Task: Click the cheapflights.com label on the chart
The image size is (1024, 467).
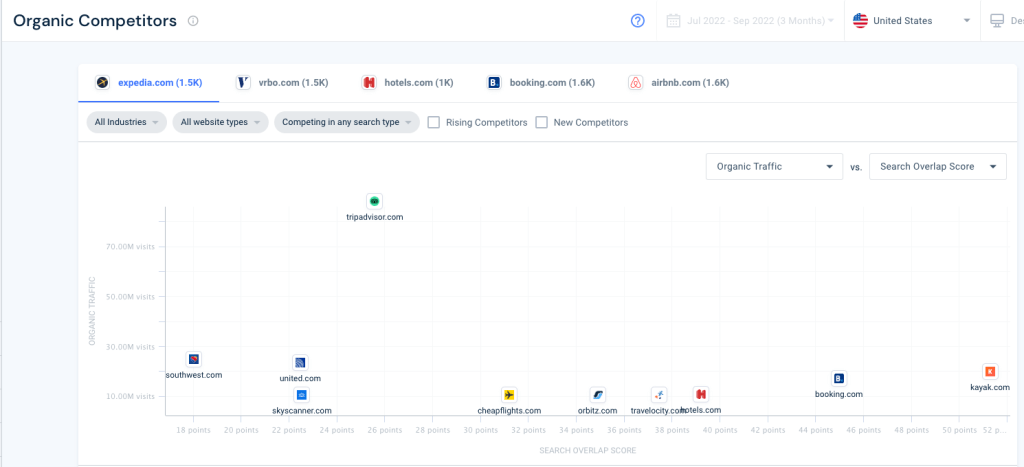Action: (509, 411)
